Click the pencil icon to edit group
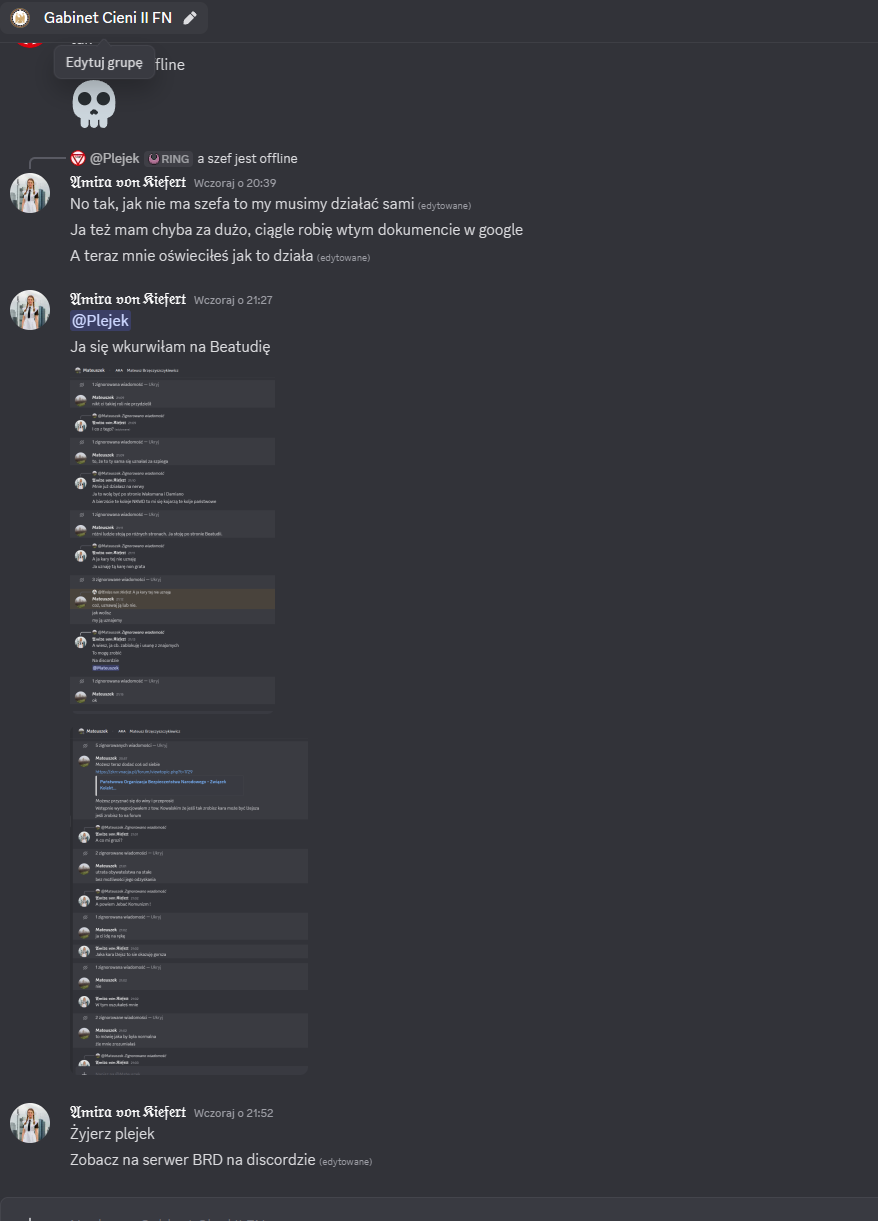878x1221 pixels. coord(190,18)
